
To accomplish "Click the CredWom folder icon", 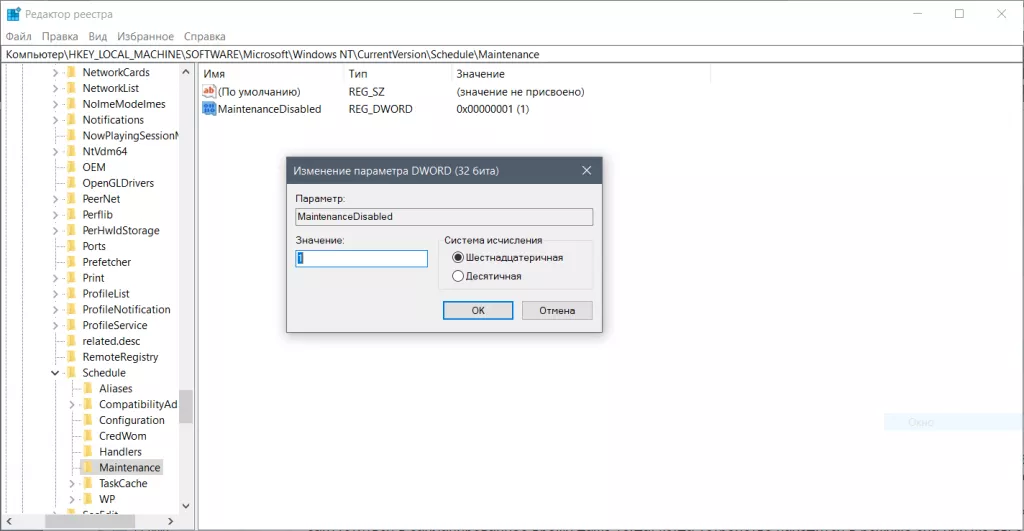I will pyautogui.click(x=88, y=436).
